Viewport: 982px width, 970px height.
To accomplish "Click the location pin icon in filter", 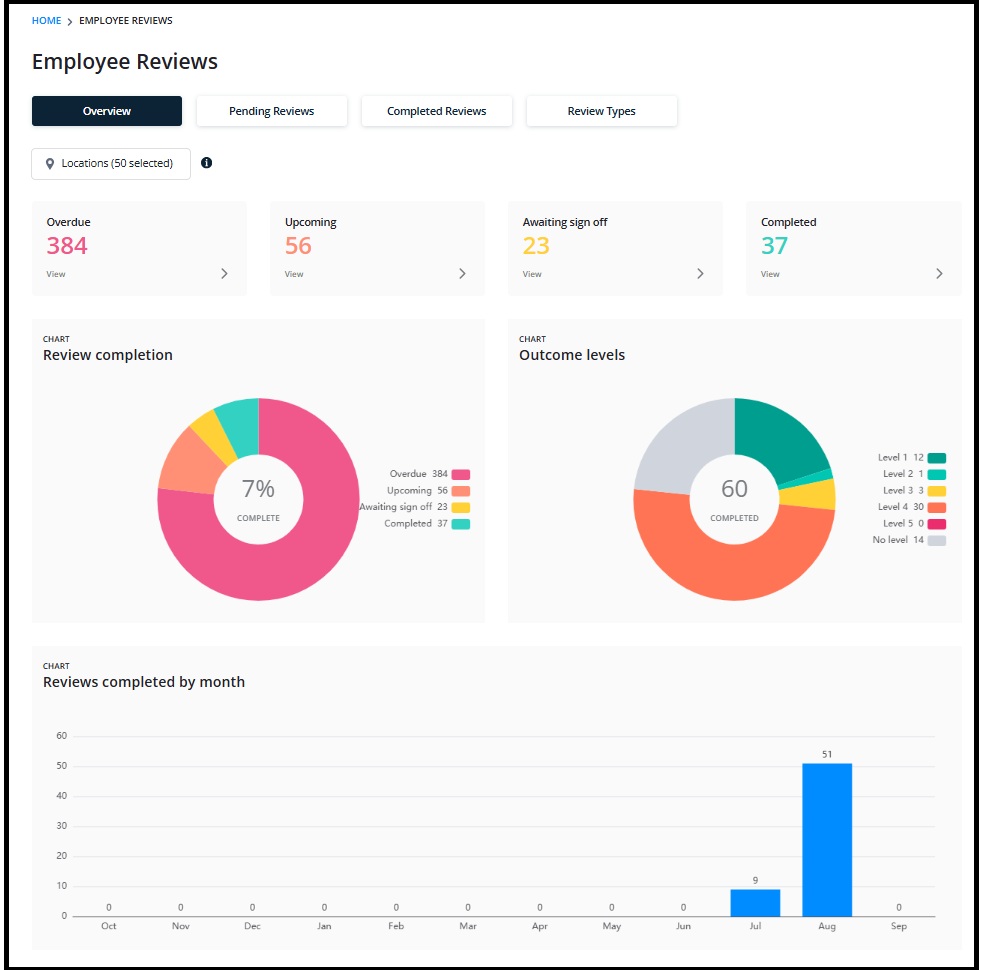I will coord(50,163).
